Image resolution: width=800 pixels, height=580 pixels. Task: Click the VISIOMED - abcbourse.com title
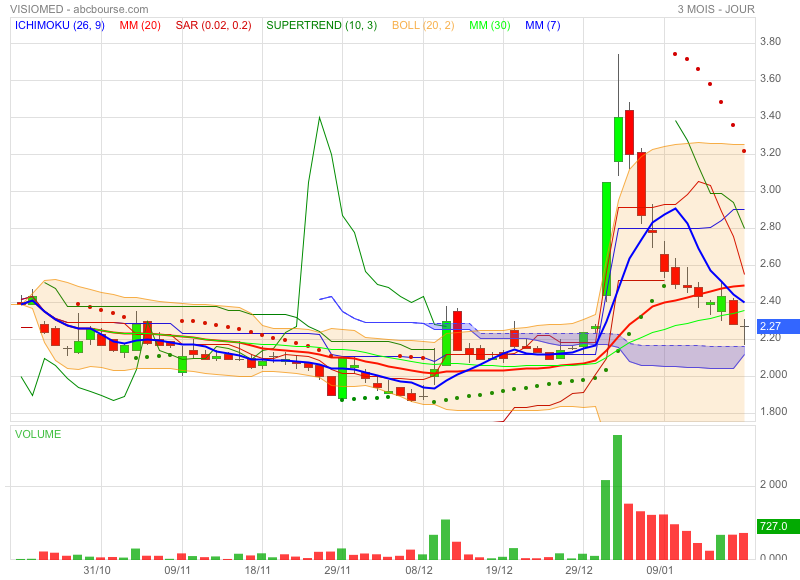pyautogui.click(x=79, y=9)
